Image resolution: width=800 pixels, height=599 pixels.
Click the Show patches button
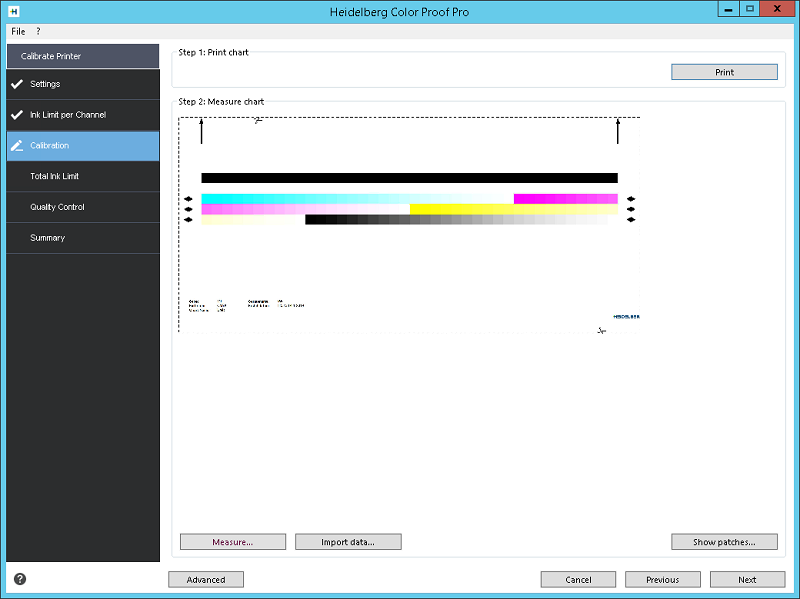[x=724, y=542]
